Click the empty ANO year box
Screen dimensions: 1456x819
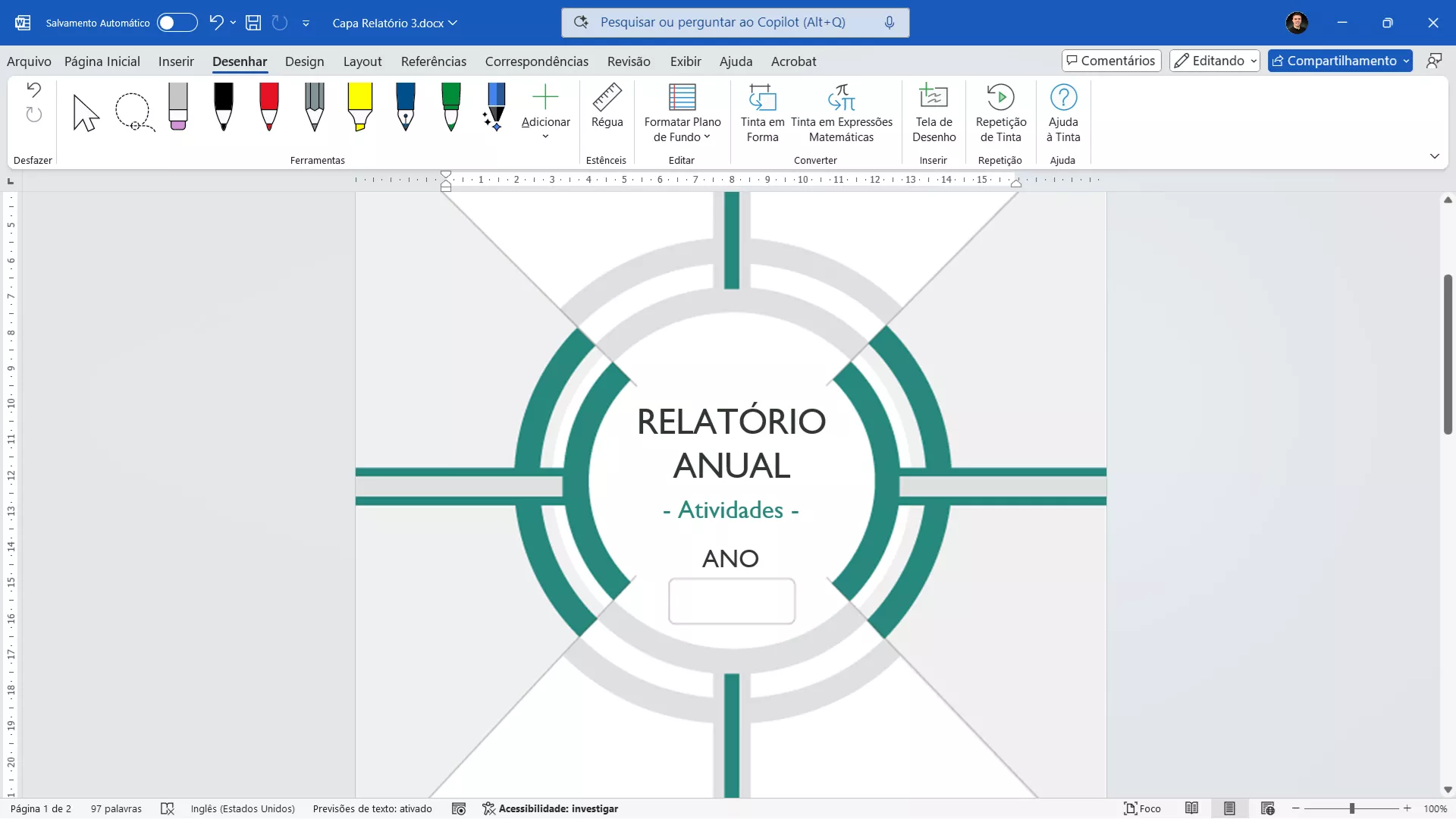click(731, 601)
